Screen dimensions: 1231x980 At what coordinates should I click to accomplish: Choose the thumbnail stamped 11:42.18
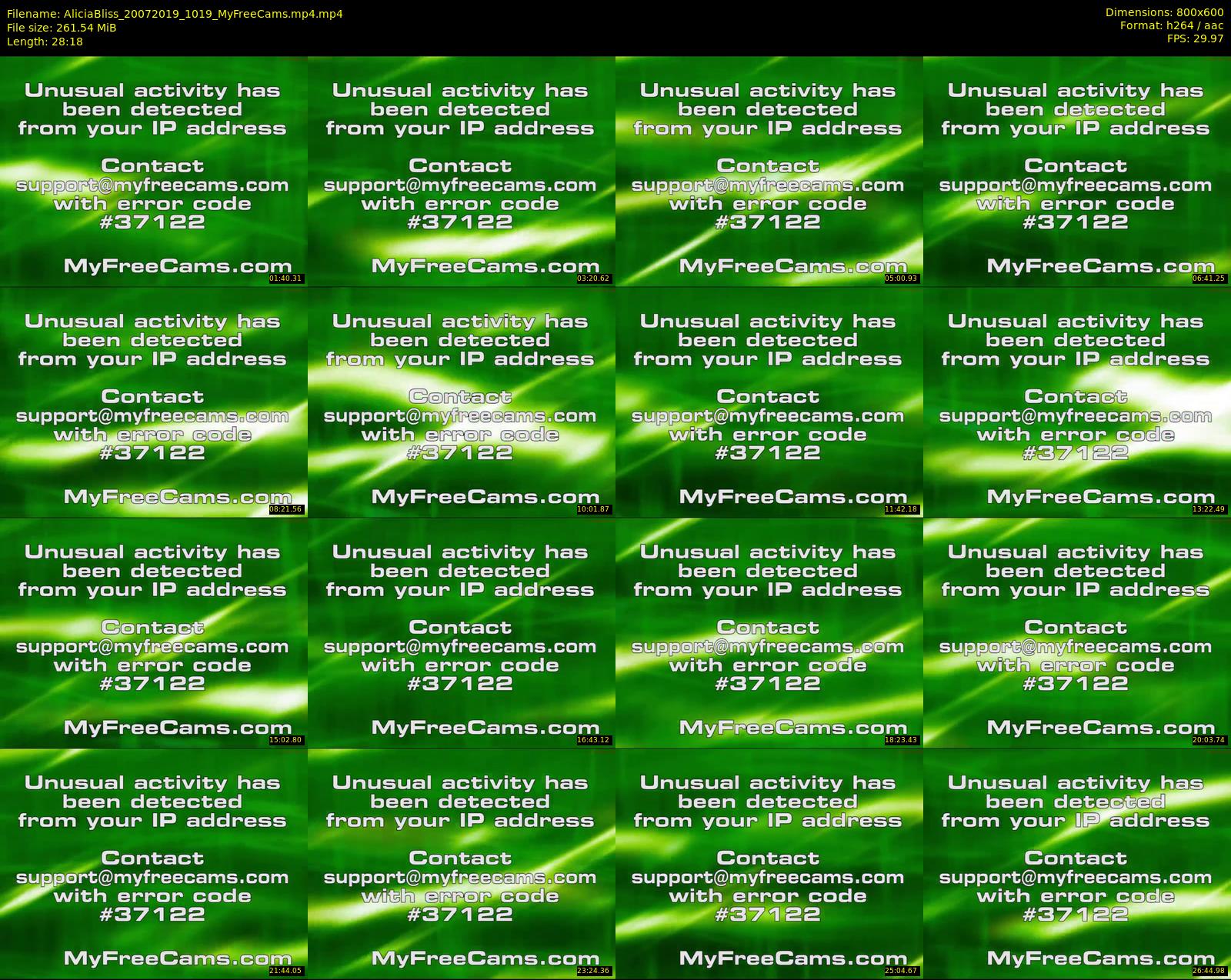tap(769, 402)
